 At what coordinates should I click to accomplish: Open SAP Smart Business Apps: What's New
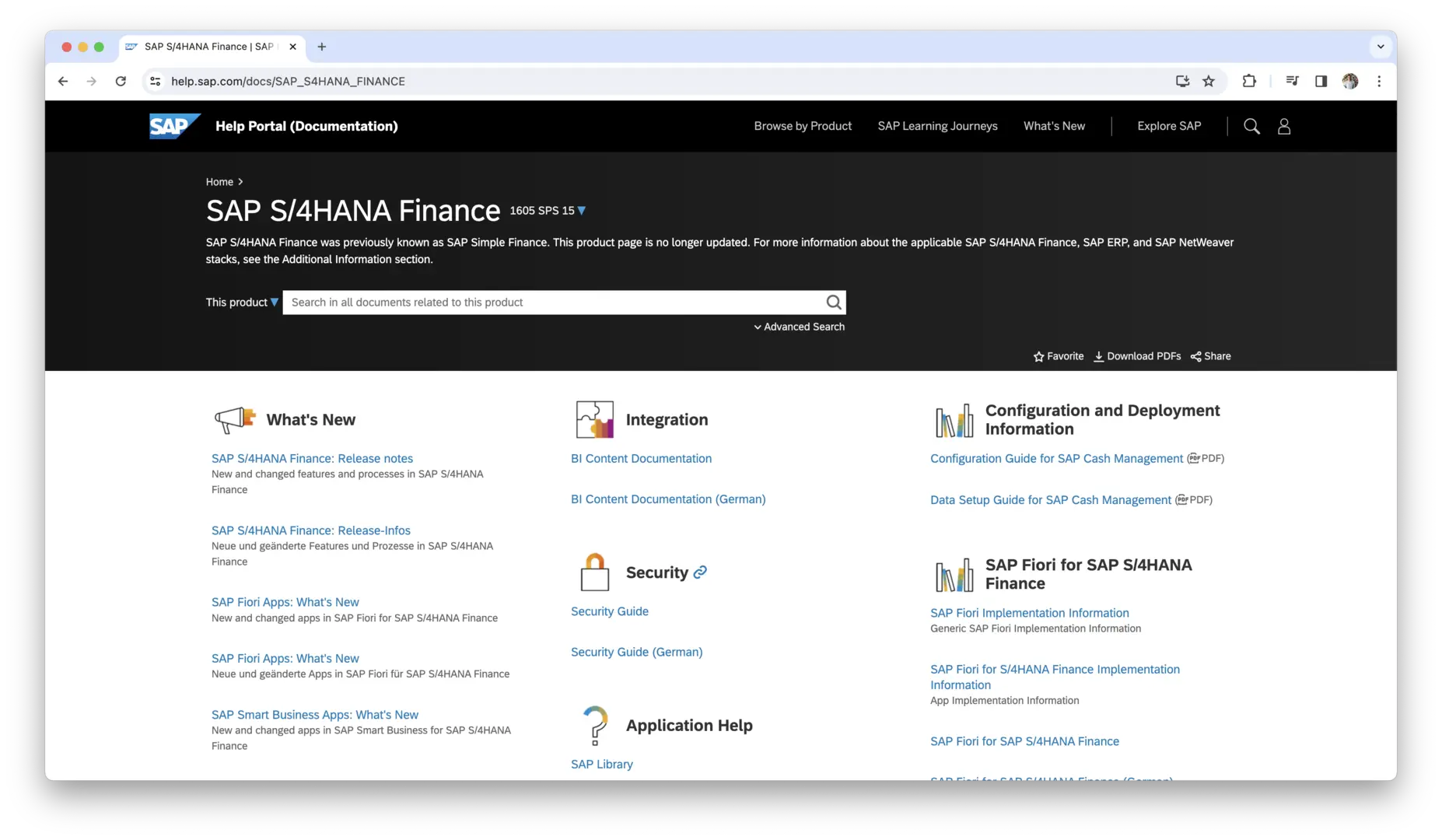pos(315,715)
